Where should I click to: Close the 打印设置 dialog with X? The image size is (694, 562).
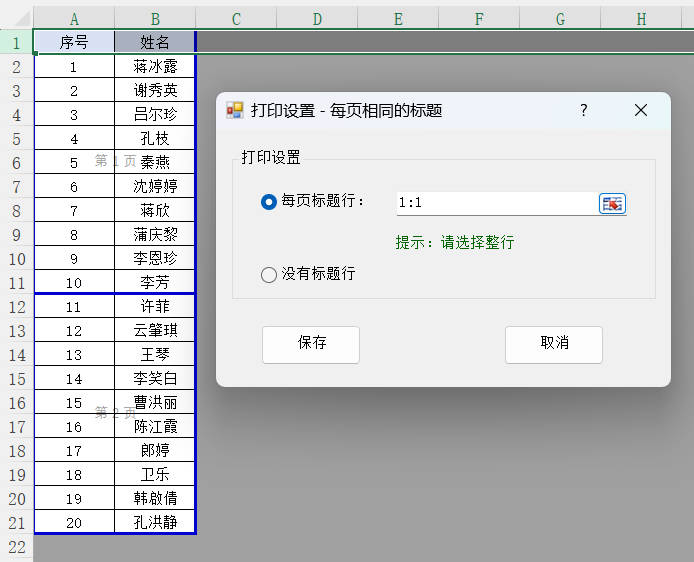point(641,111)
